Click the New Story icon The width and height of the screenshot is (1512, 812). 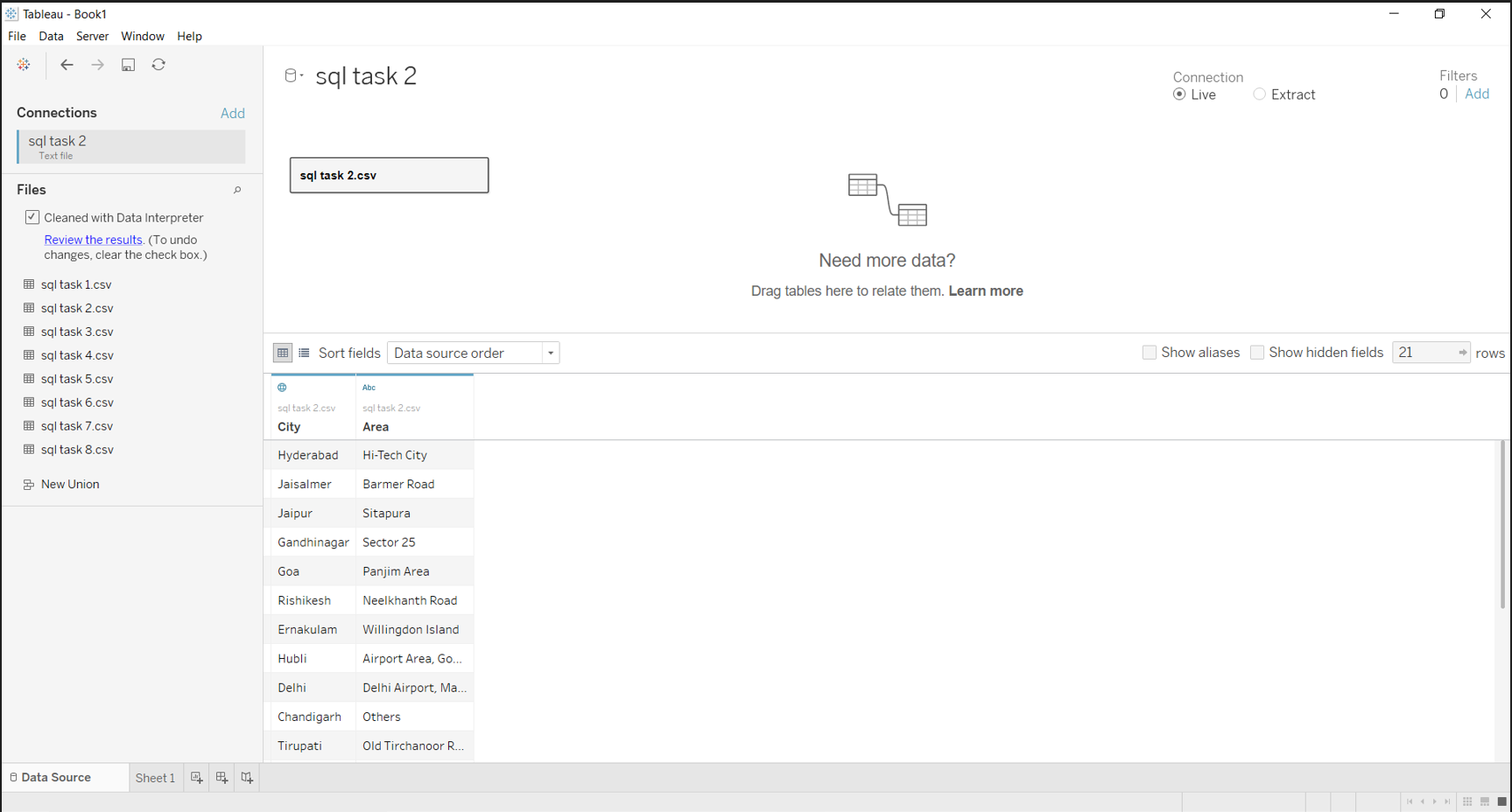tap(246, 777)
